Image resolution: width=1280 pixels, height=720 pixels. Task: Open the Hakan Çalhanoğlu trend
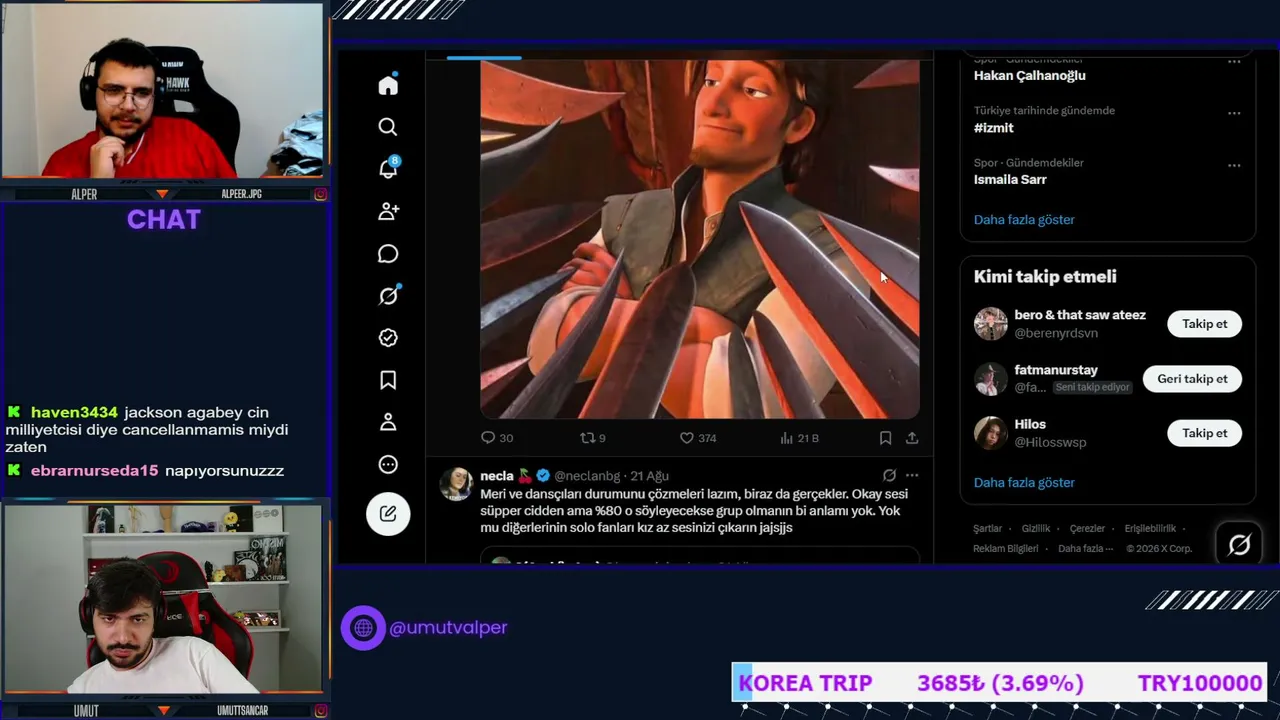point(1030,76)
